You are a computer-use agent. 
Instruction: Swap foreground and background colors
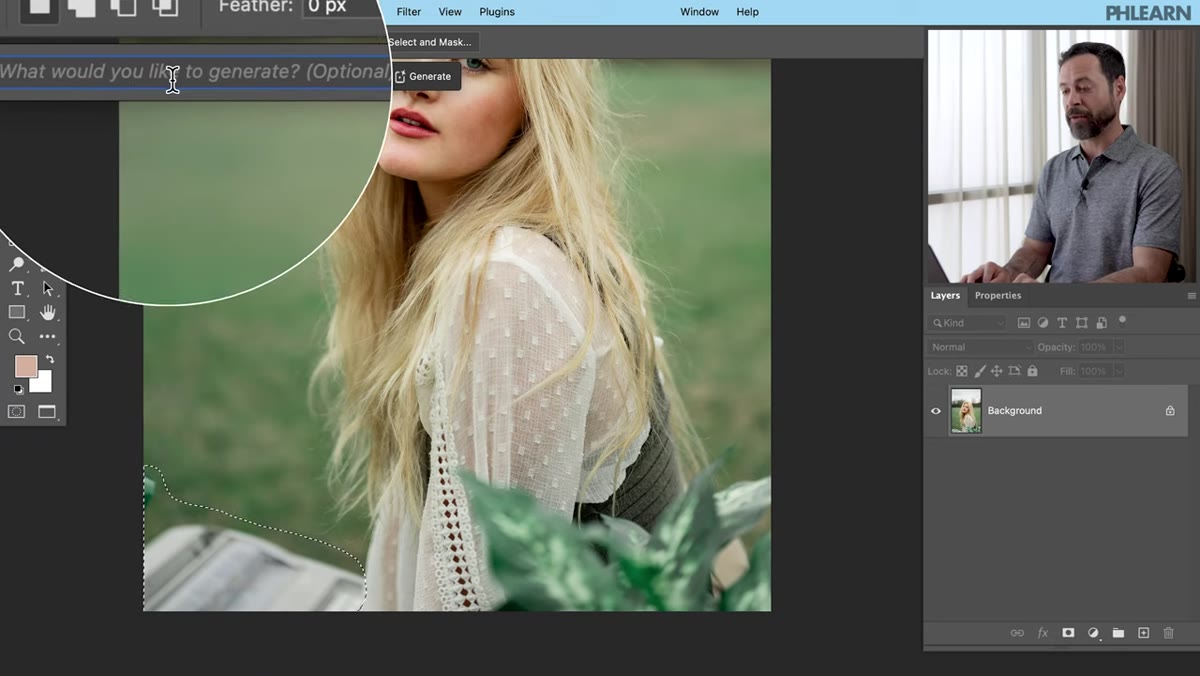click(x=49, y=359)
